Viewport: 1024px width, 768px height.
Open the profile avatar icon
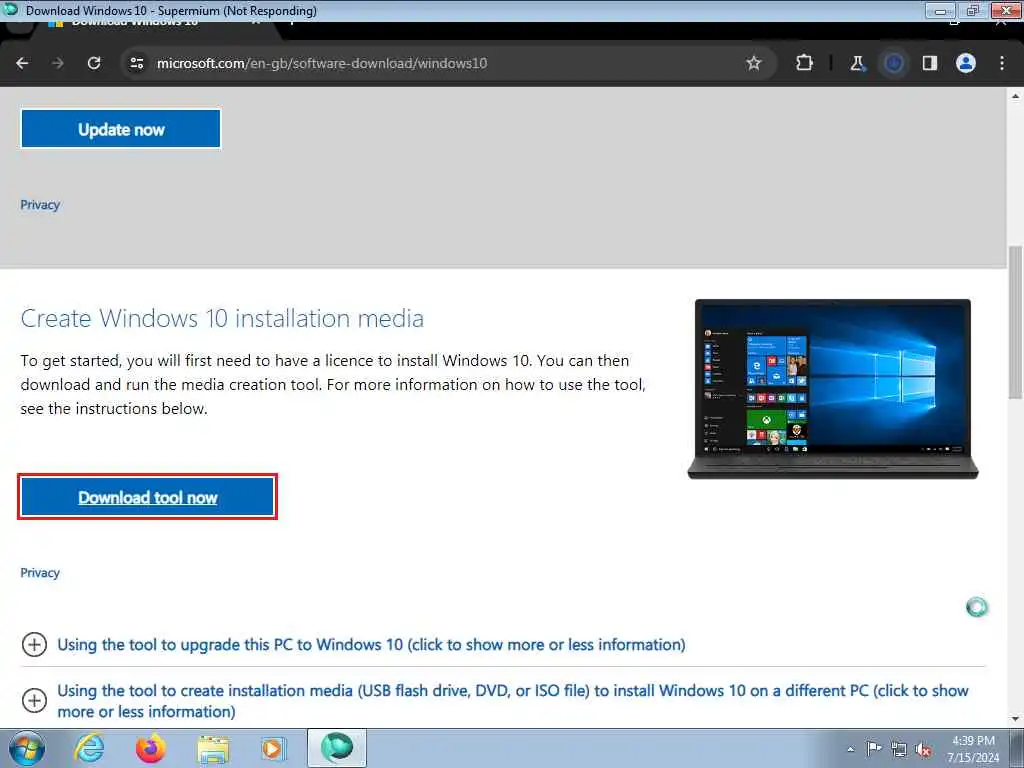[x=966, y=63]
